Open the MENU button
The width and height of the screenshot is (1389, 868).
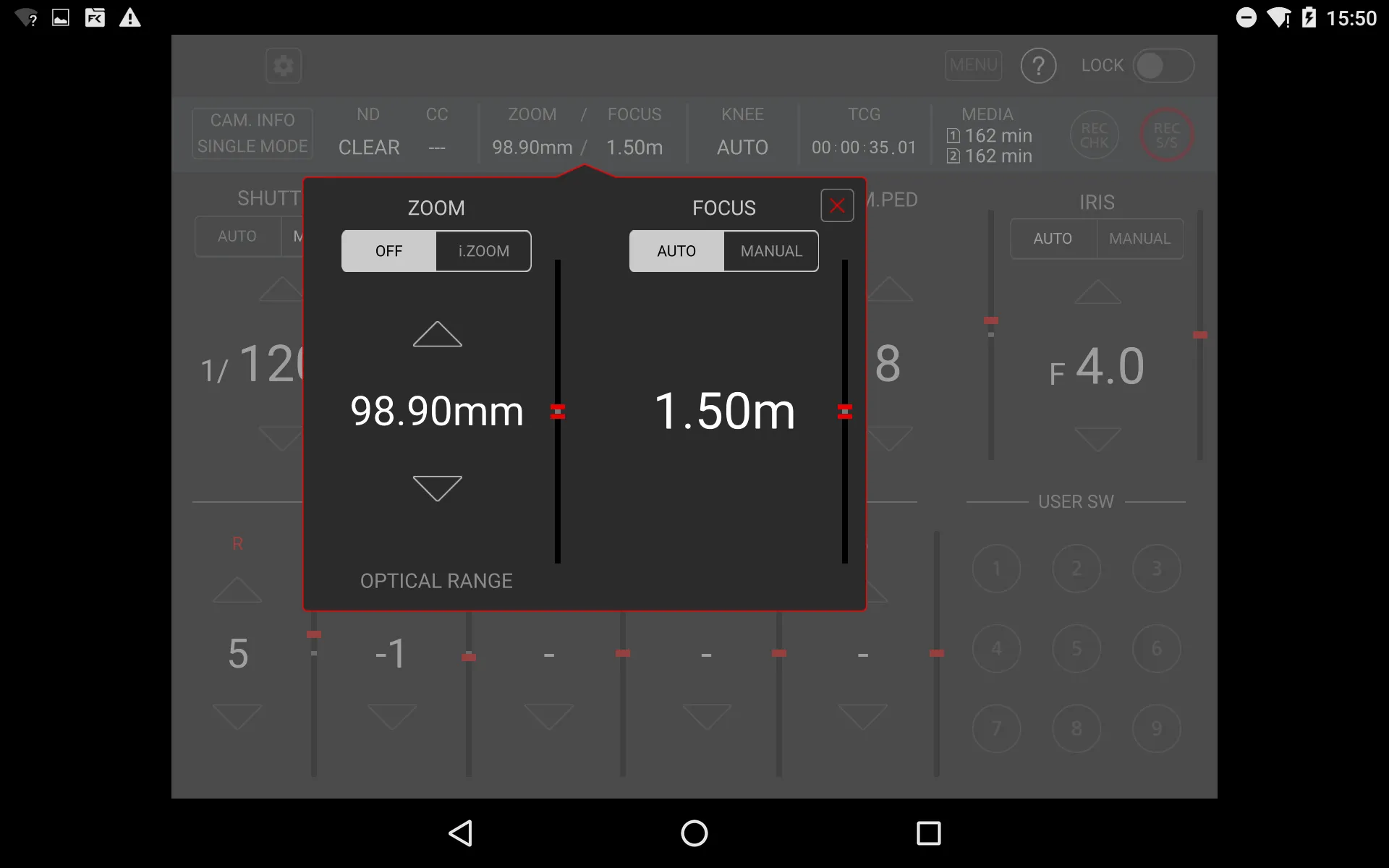(974, 65)
